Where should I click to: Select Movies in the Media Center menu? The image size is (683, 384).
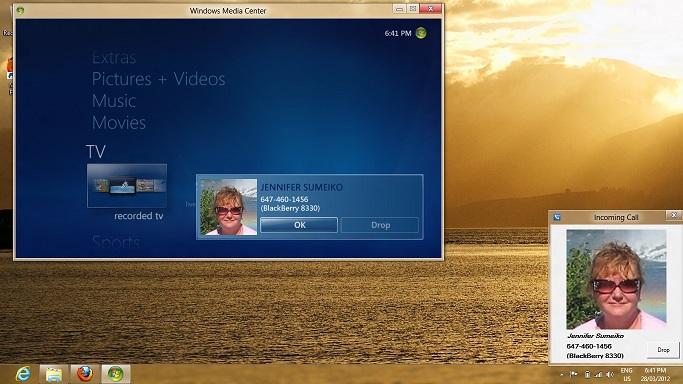click(x=119, y=122)
